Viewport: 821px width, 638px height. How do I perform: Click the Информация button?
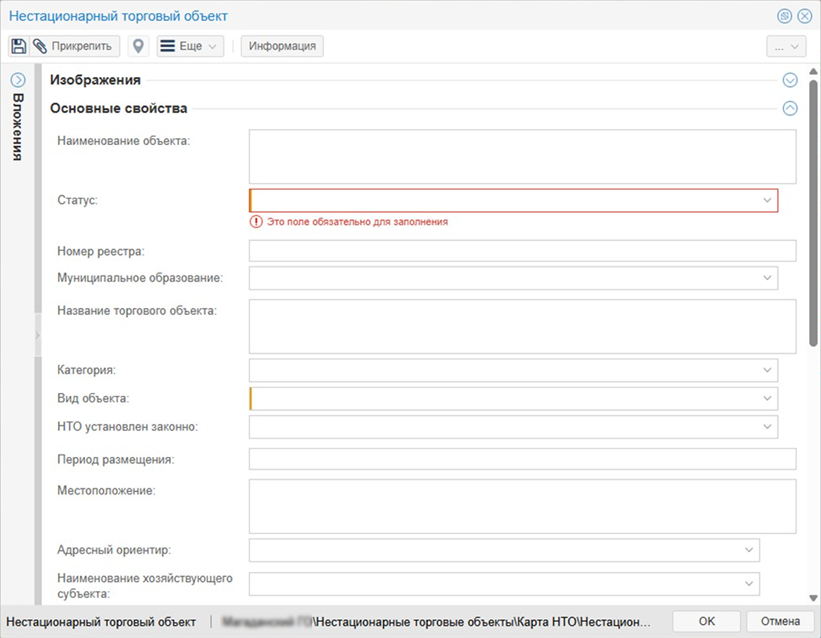pos(282,46)
